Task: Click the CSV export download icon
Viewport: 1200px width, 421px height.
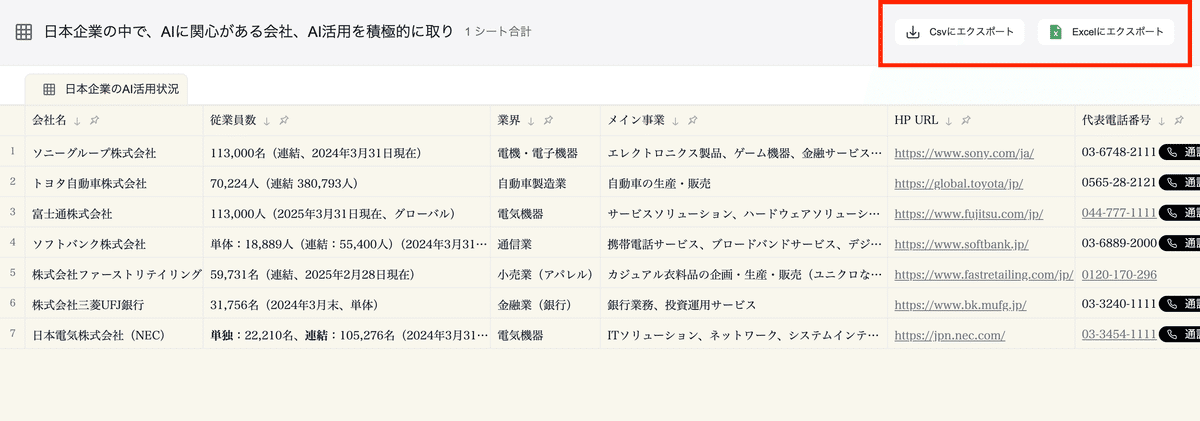Action: click(x=912, y=32)
